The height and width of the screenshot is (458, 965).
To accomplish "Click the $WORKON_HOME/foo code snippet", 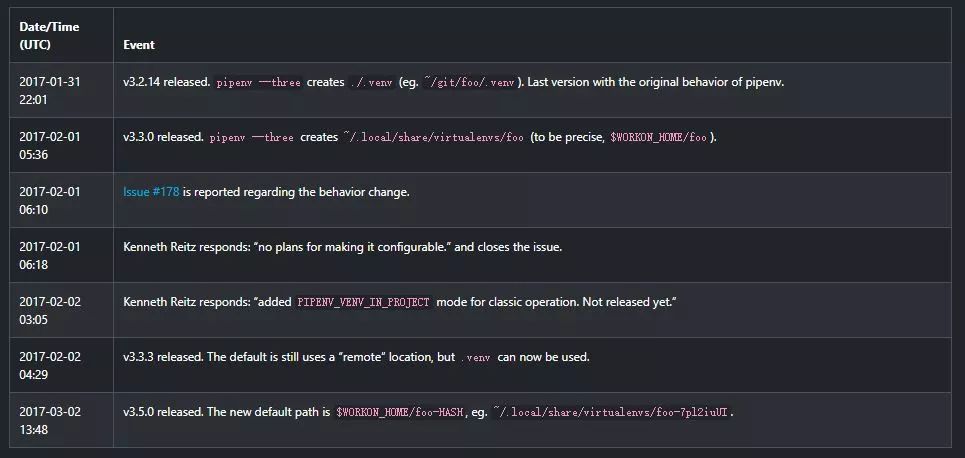I will (663, 137).
